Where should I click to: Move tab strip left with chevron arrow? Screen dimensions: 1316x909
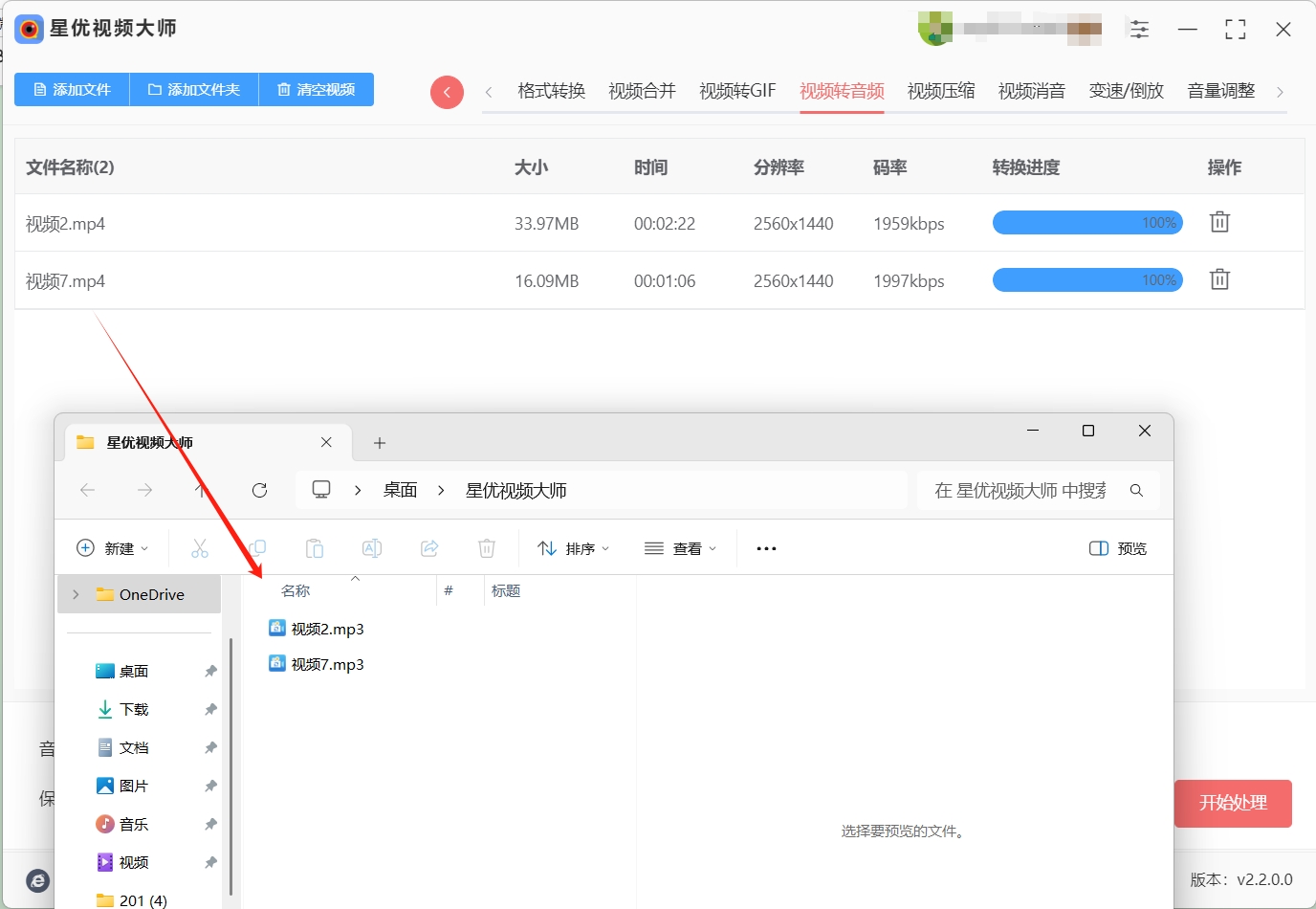point(489,92)
